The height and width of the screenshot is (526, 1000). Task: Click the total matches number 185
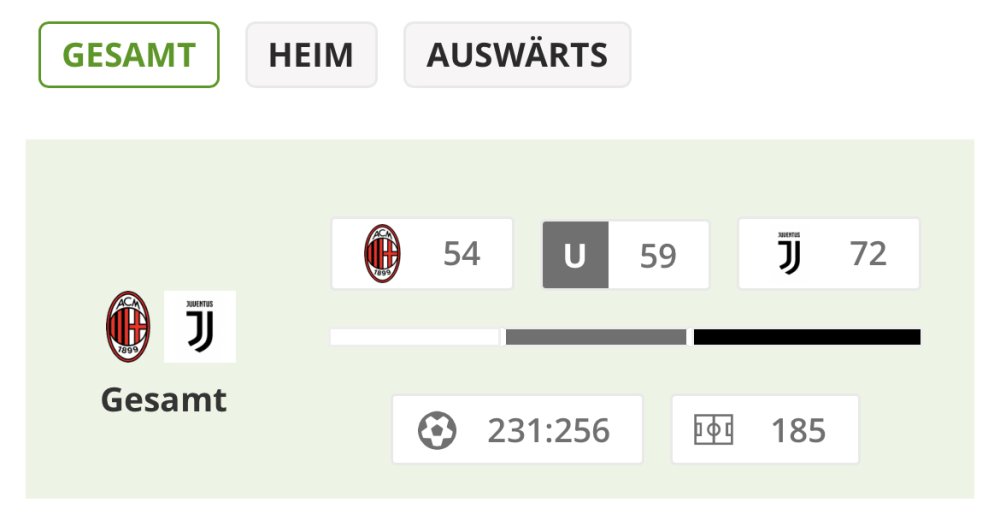798,430
